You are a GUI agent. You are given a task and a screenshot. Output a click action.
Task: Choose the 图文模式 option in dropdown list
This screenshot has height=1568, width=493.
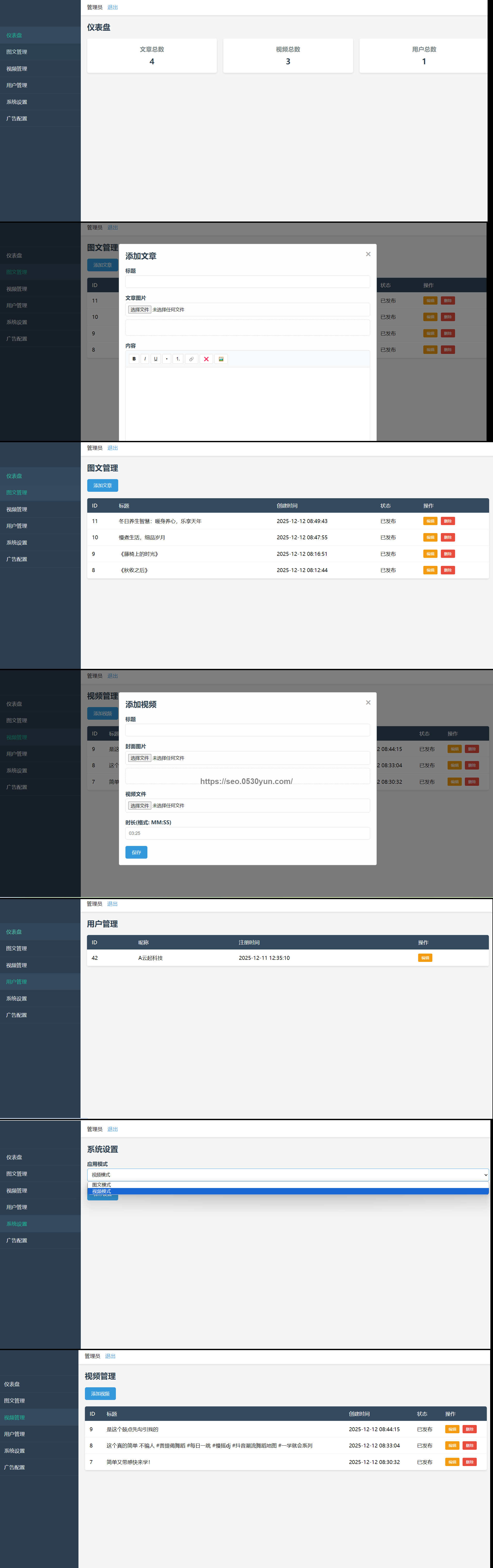pyautogui.click(x=288, y=1185)
